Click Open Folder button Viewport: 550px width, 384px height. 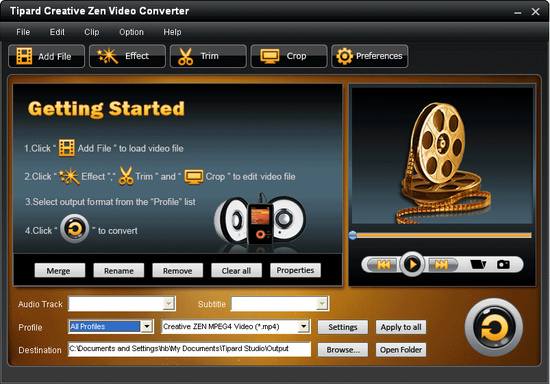coord(401,350)
